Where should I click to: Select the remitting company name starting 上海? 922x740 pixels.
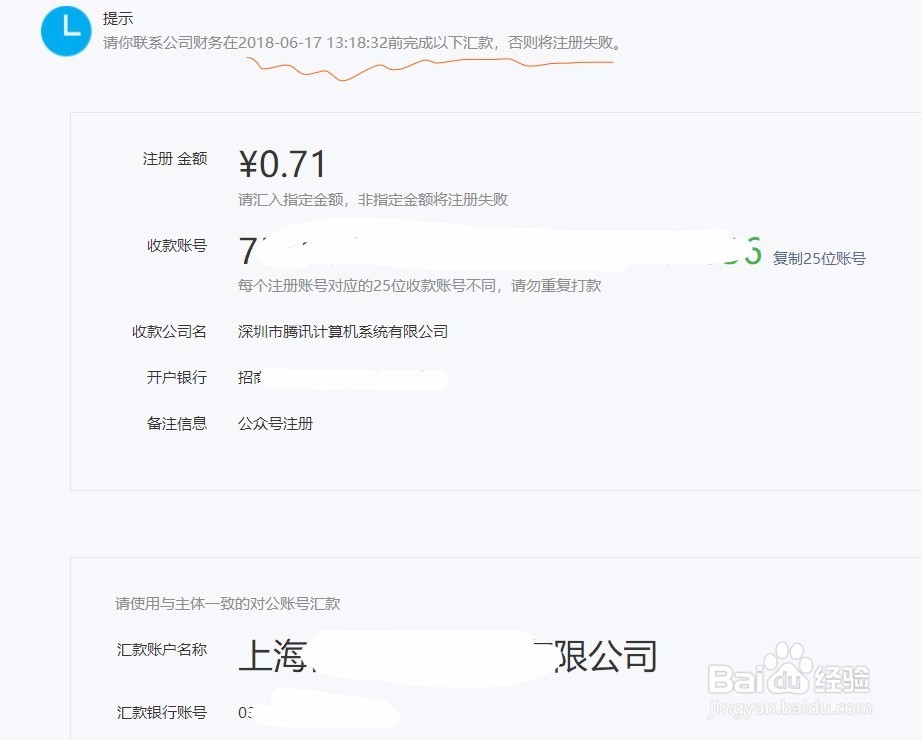(x=447, y=656)
